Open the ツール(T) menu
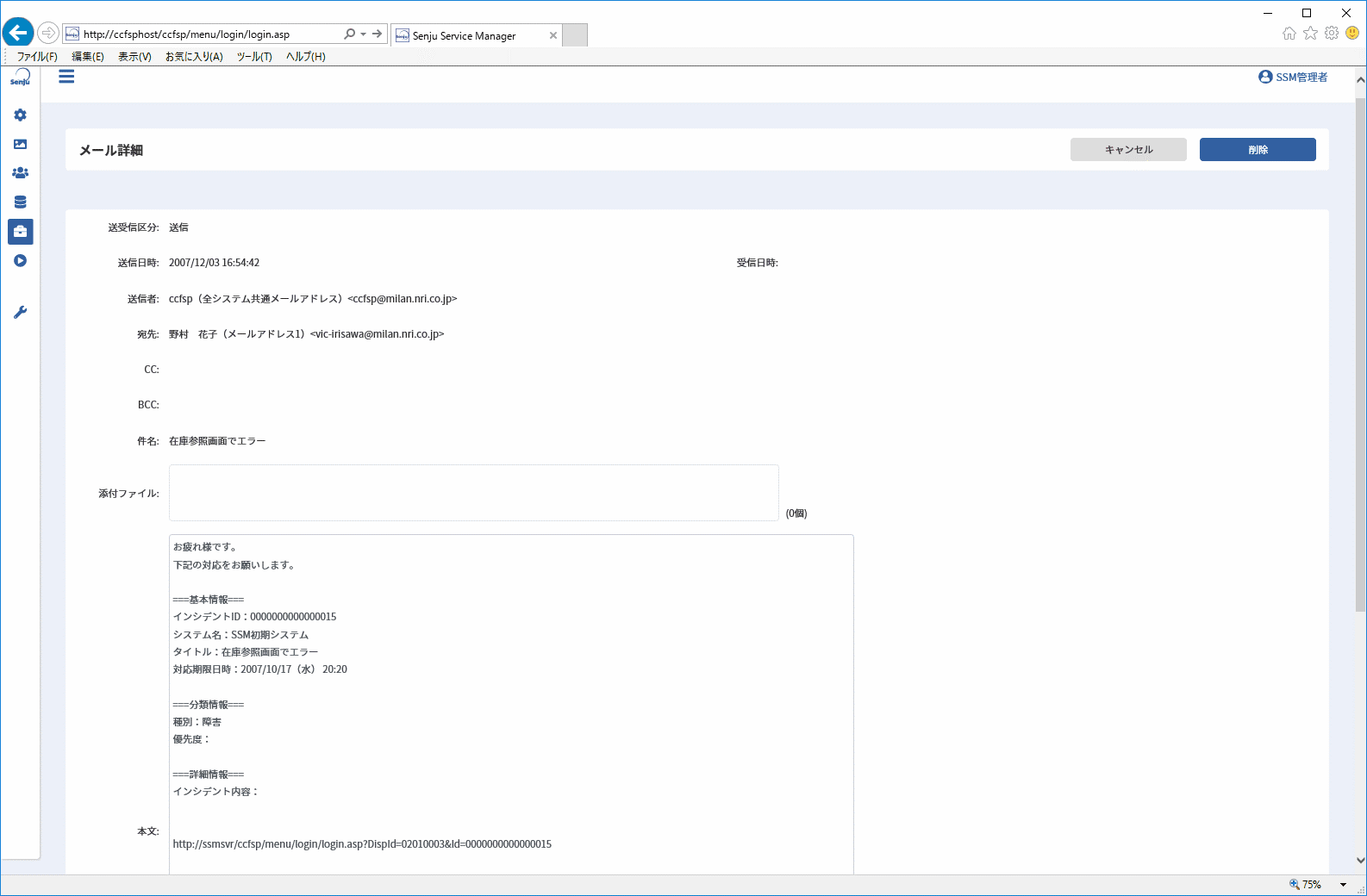1367x896 pixels. 254,56
